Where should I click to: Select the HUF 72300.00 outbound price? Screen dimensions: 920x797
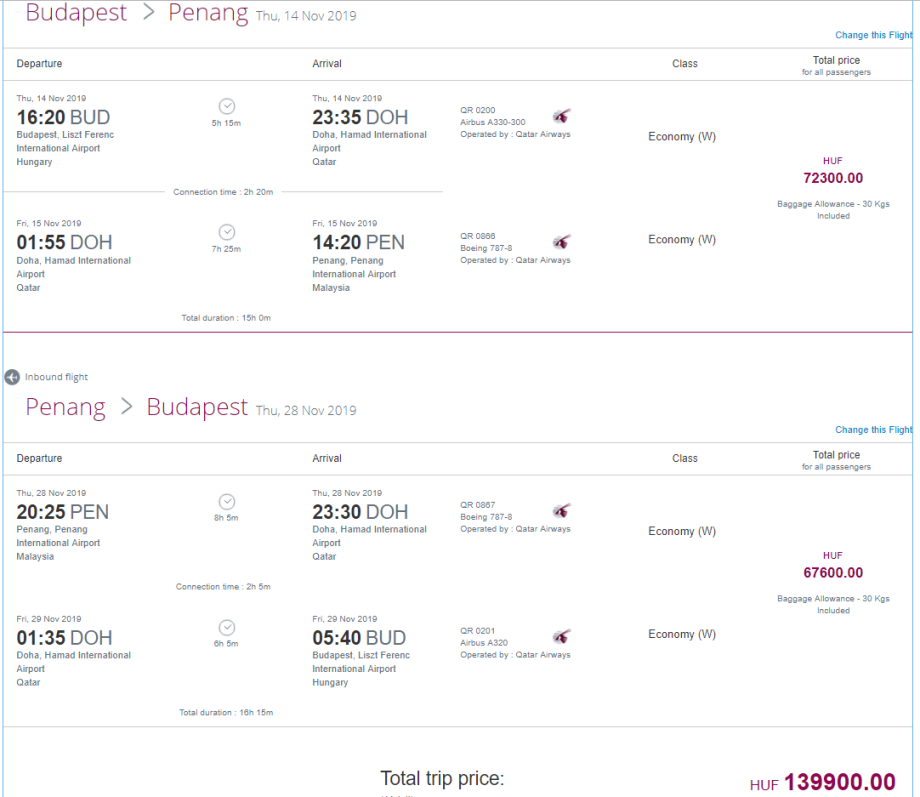click(833, 178)
